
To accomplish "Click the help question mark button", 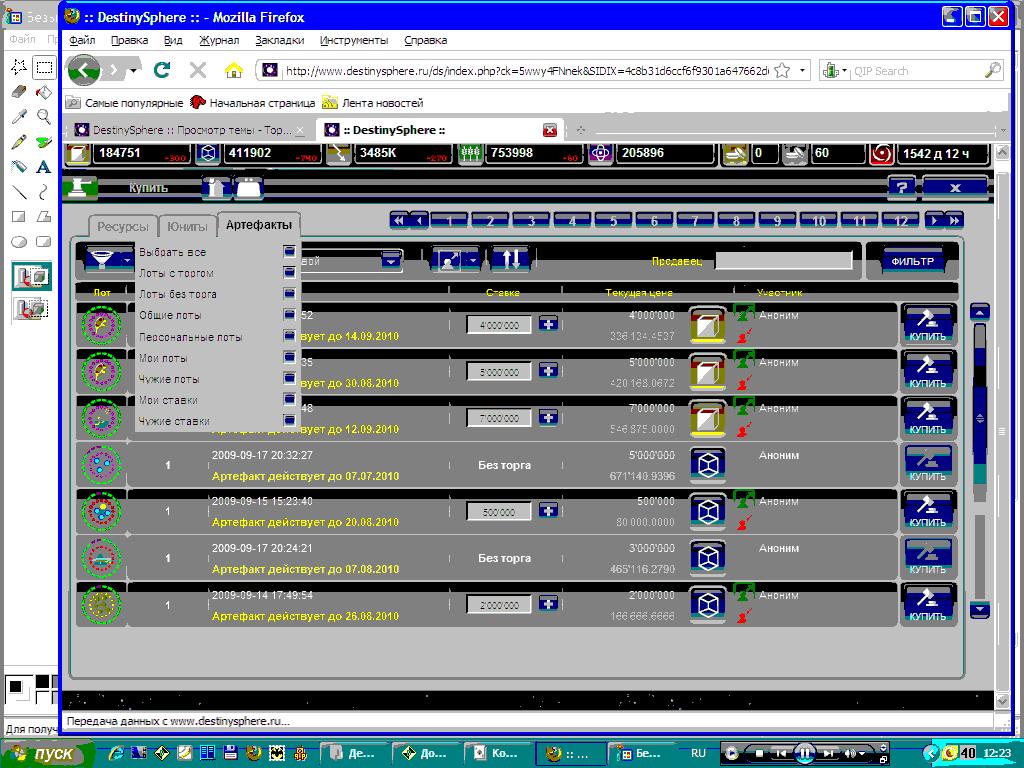I will pos(901,187).
